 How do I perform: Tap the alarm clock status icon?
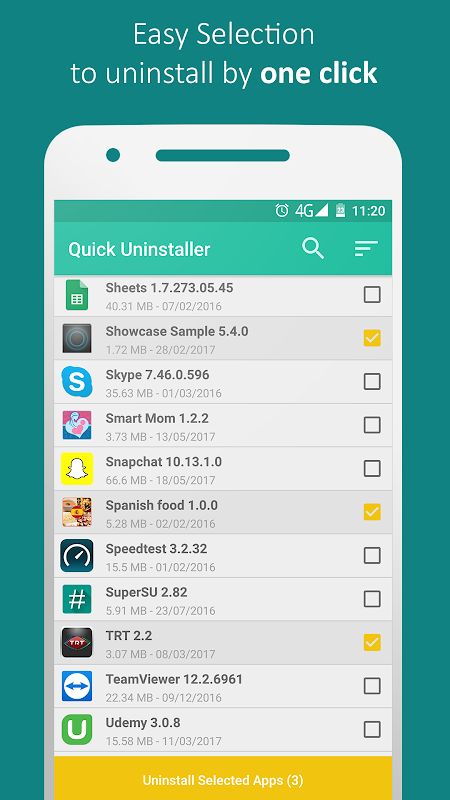click(x=282, y=210)
